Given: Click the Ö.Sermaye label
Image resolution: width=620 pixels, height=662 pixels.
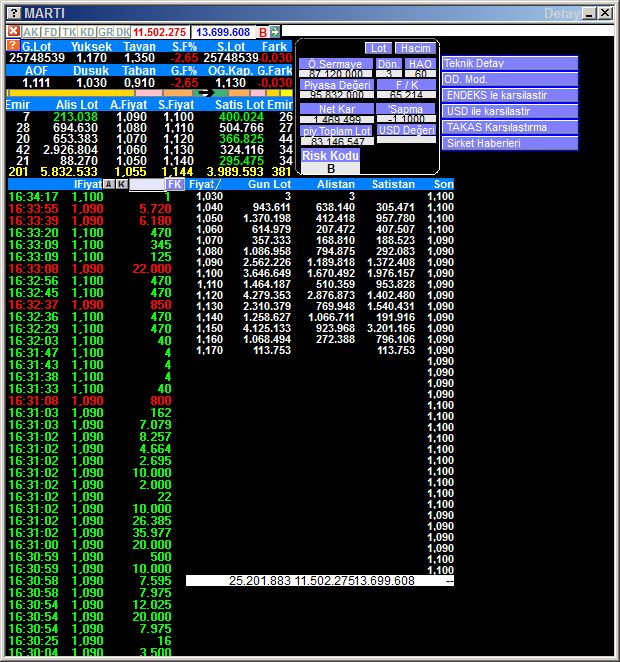Looking at the screenshot, I should (x=336, y=64).
